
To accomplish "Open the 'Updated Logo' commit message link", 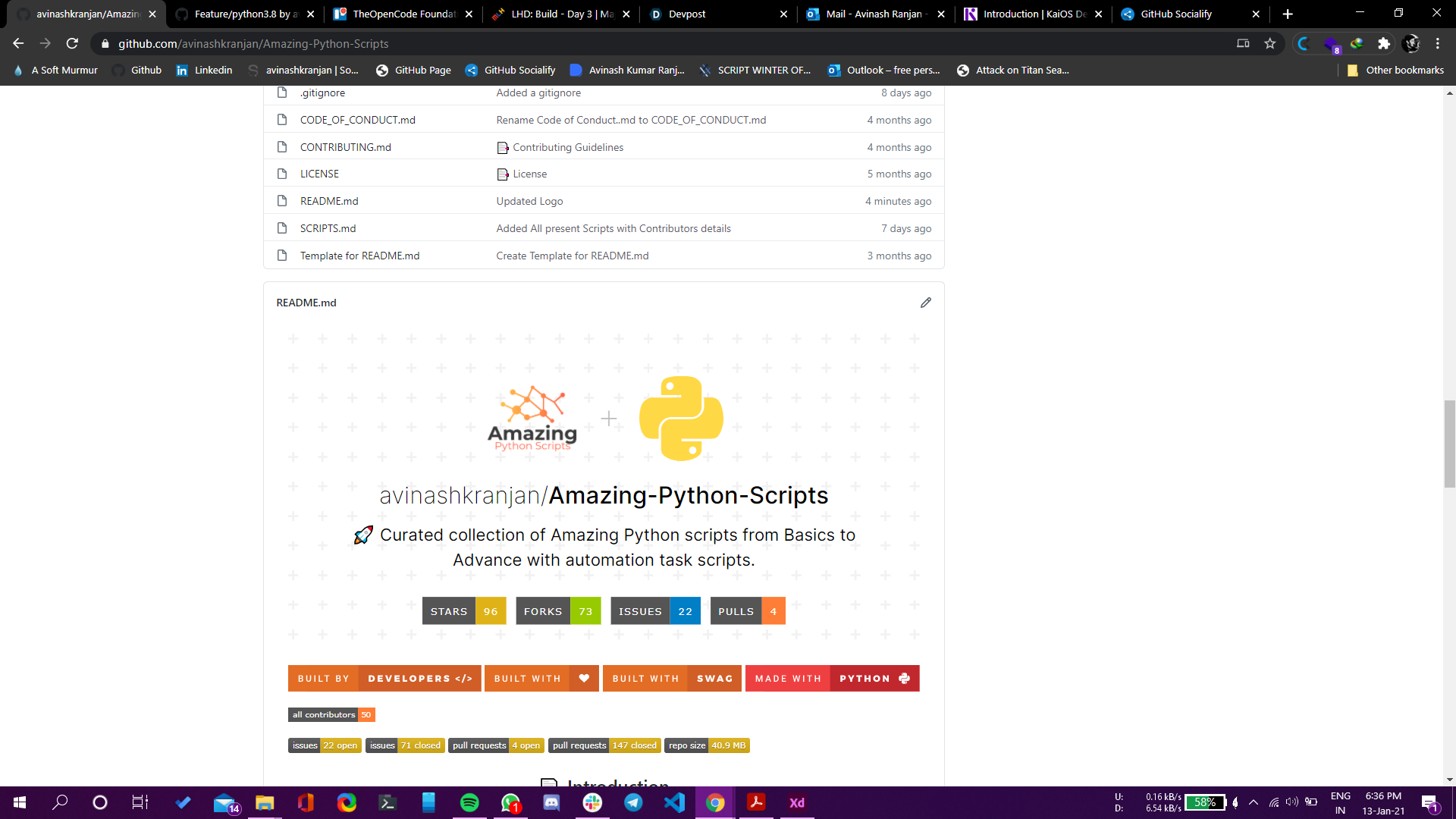I will coord(529,201).
